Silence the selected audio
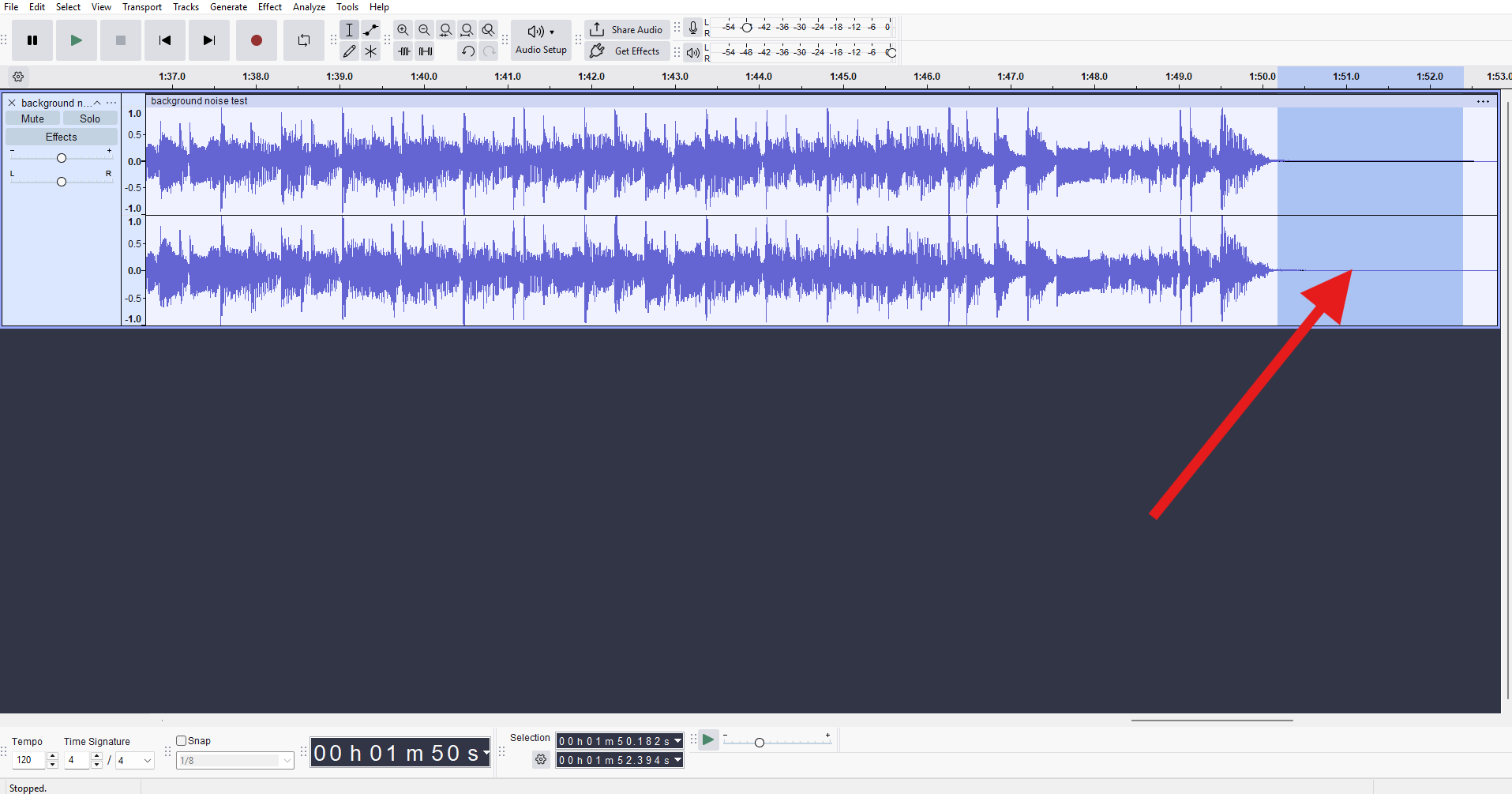 pos(426,51)
